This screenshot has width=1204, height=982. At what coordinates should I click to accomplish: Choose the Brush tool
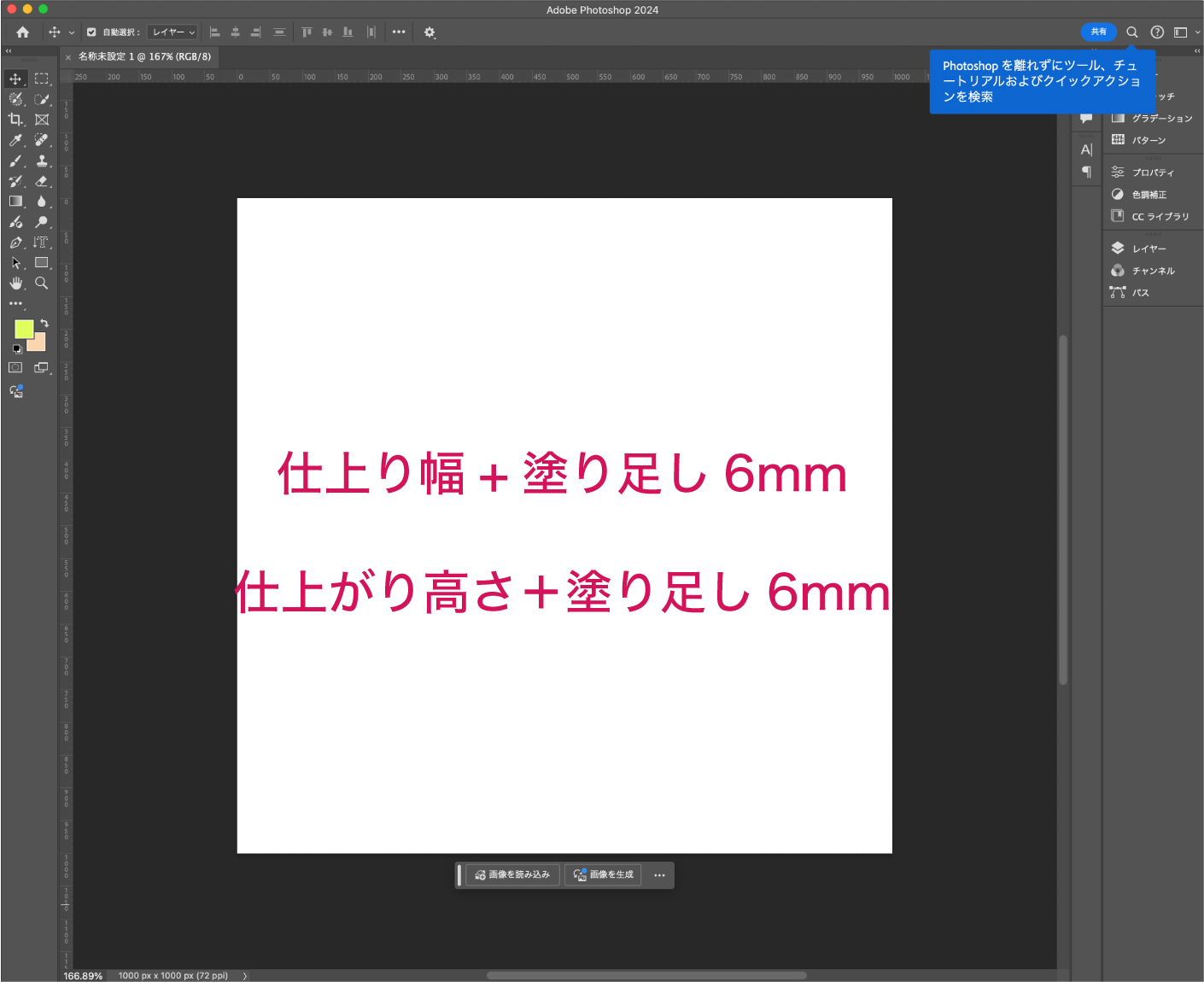[x=15, y=161]
